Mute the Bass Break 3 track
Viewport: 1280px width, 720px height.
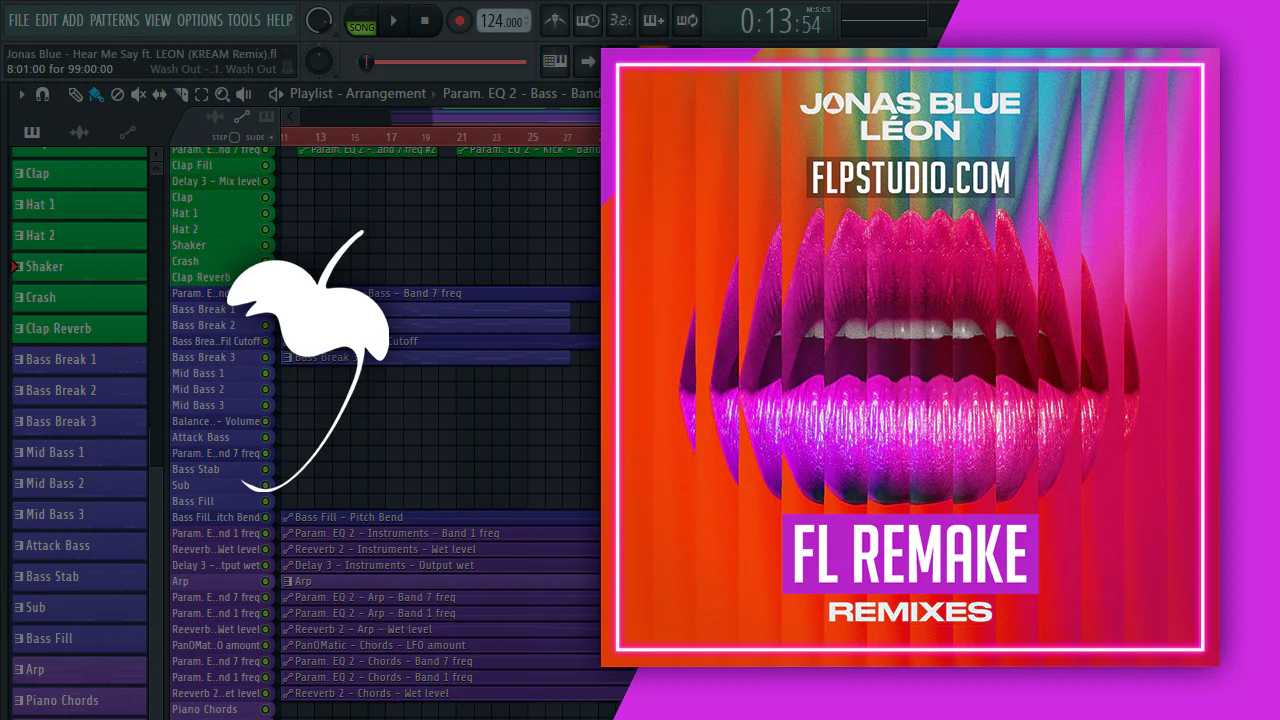(266, 357)
